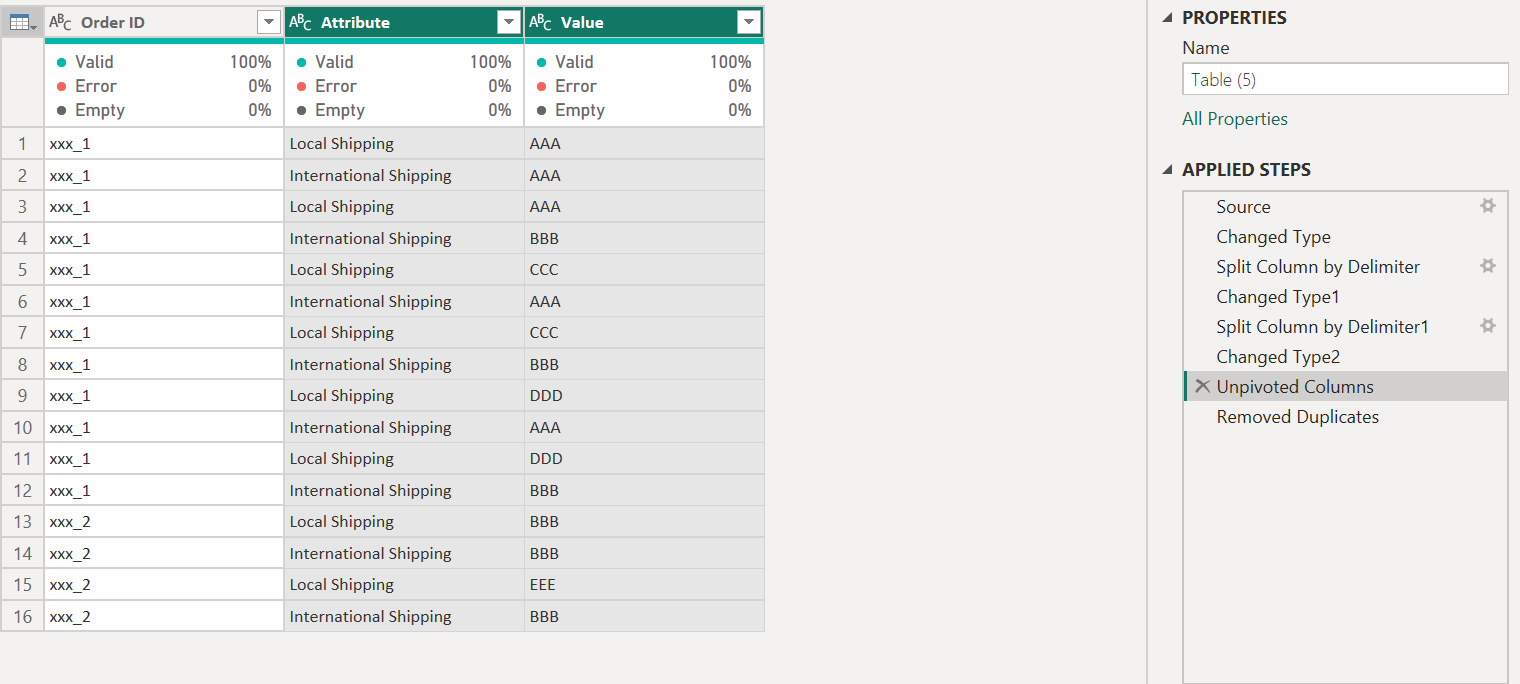Collapse the APPLIED STEPS section
Screen dimensions: 1520x684
point(1167,170)
